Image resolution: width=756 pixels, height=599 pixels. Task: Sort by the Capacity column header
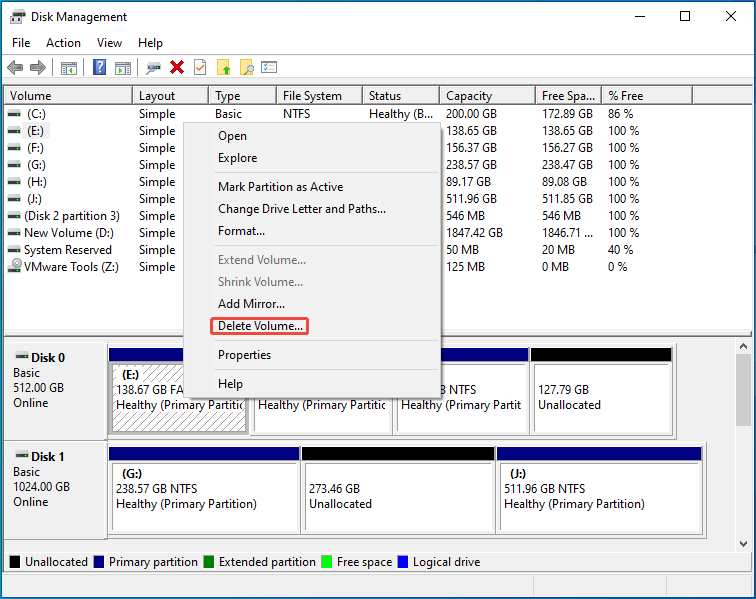point(488,96)
